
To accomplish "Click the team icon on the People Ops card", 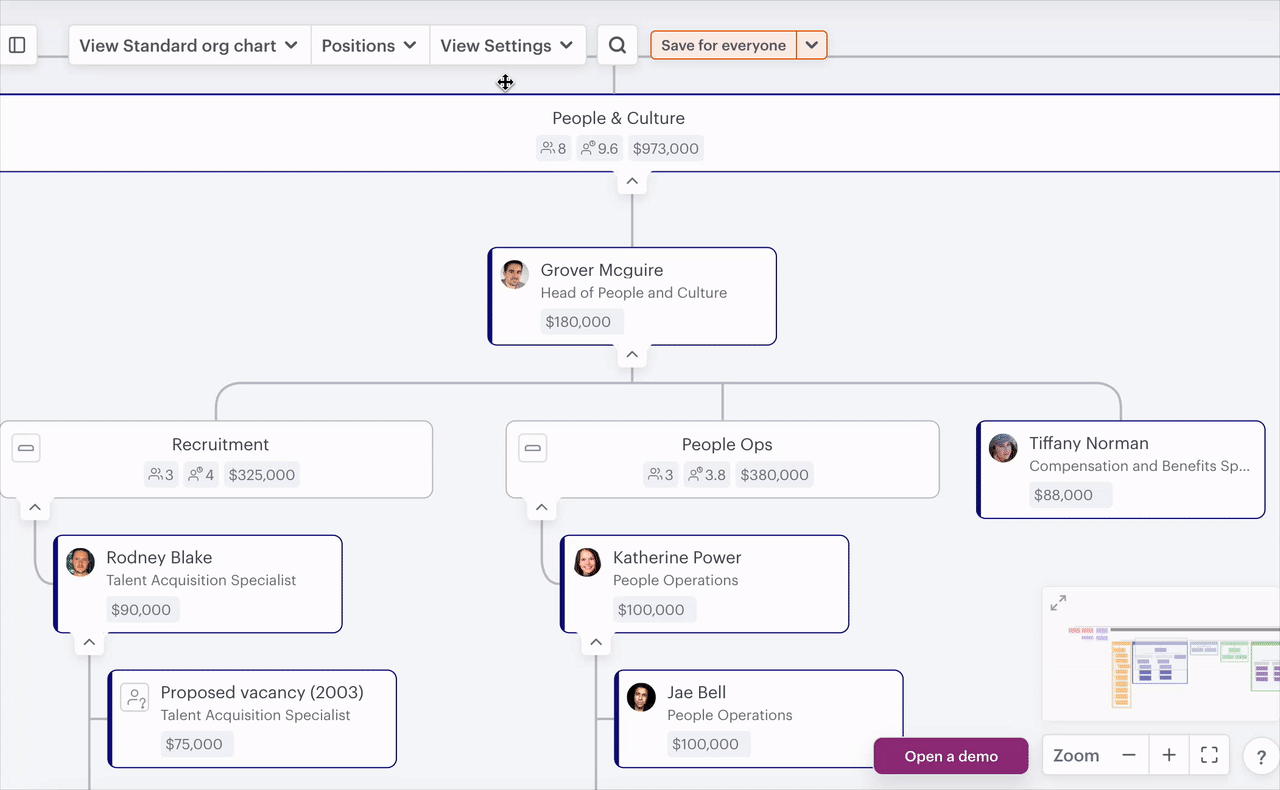I will click(532, 447).
